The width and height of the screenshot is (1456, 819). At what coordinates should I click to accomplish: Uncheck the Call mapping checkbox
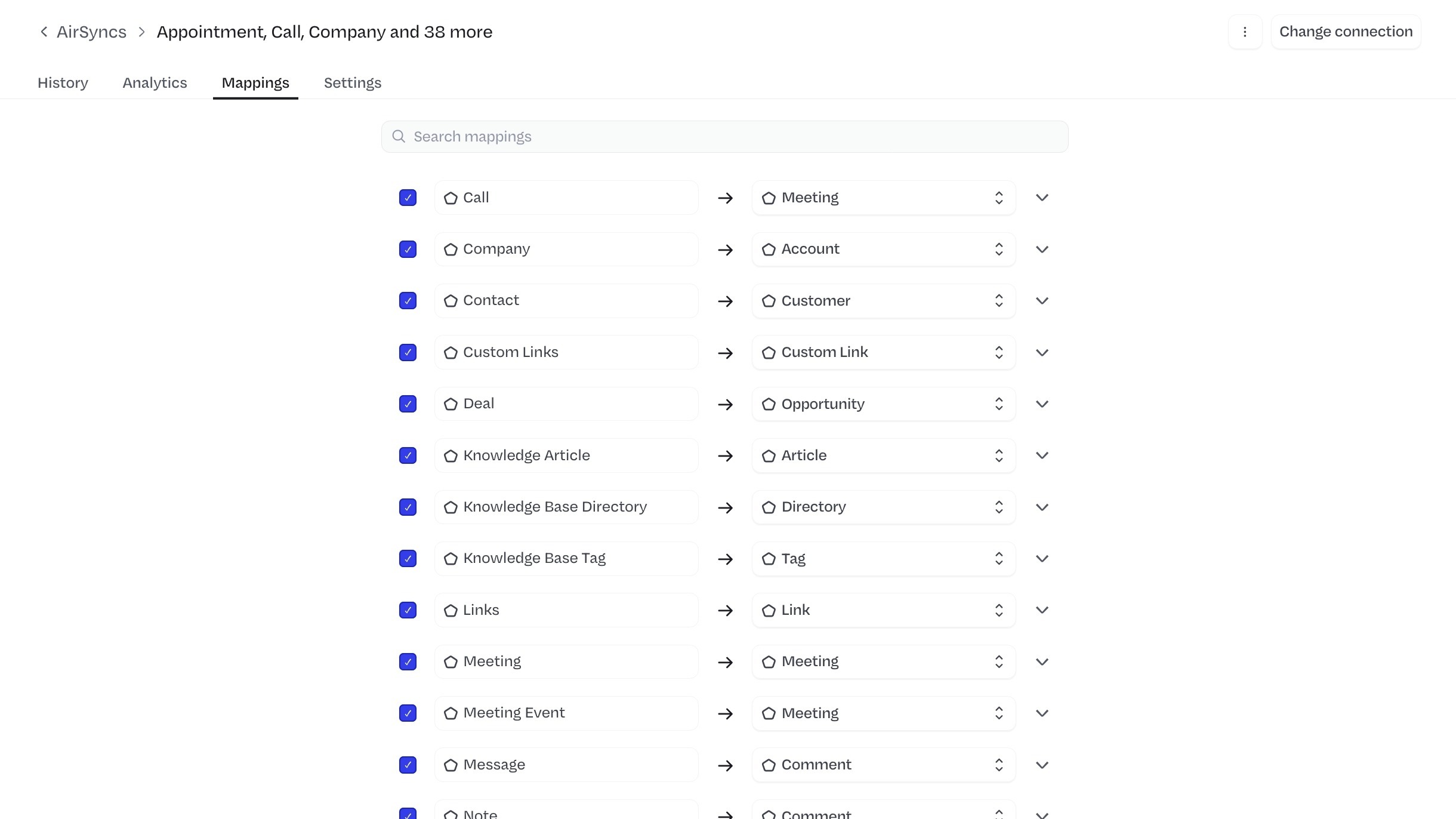(408, 198)
